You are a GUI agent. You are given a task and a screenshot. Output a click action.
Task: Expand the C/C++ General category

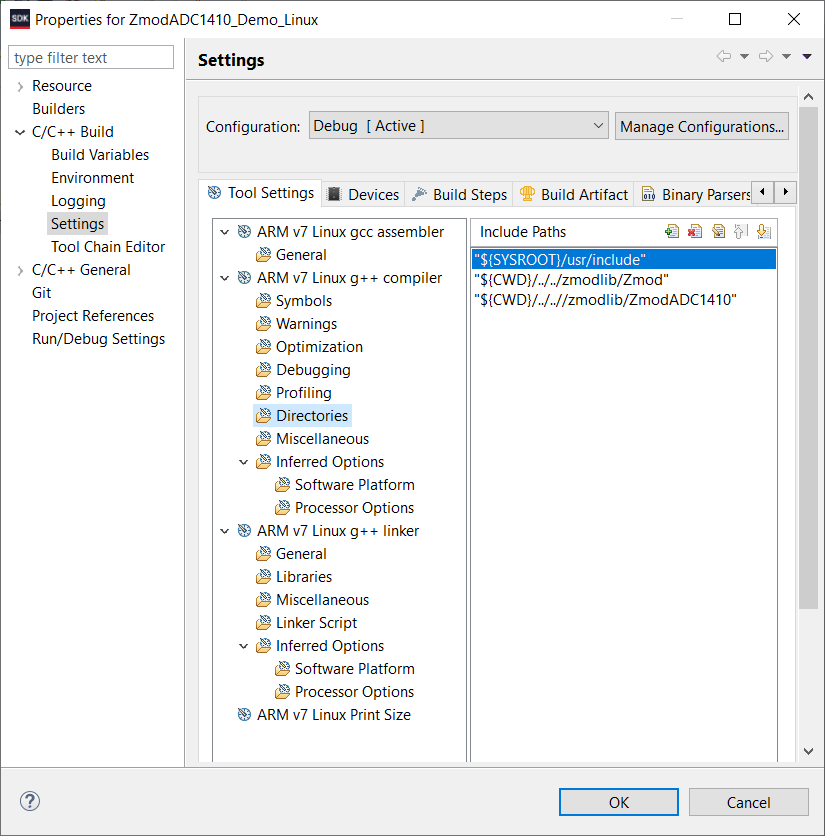tap(20, 270)
